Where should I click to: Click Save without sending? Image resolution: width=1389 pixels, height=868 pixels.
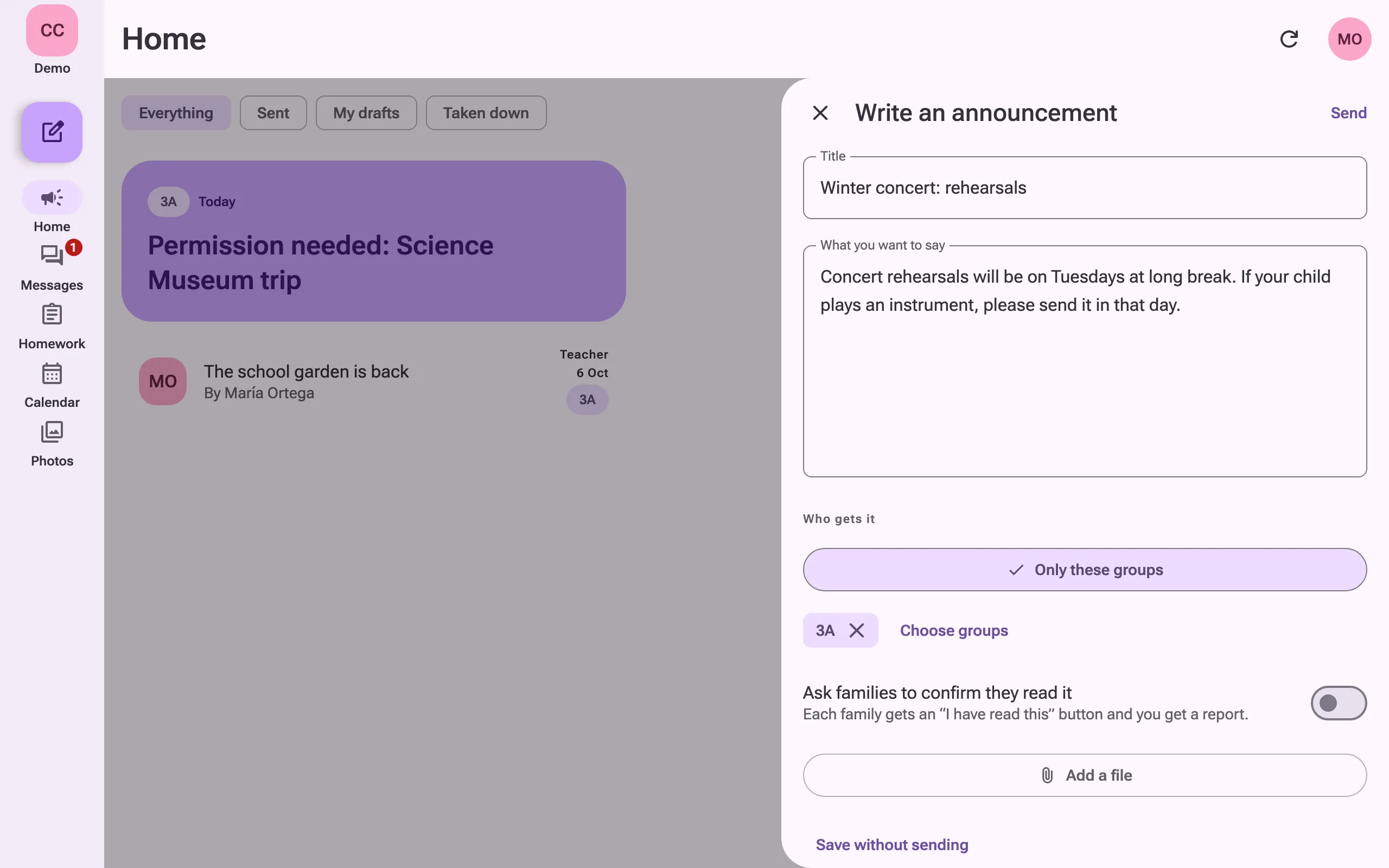coord(892,845)
